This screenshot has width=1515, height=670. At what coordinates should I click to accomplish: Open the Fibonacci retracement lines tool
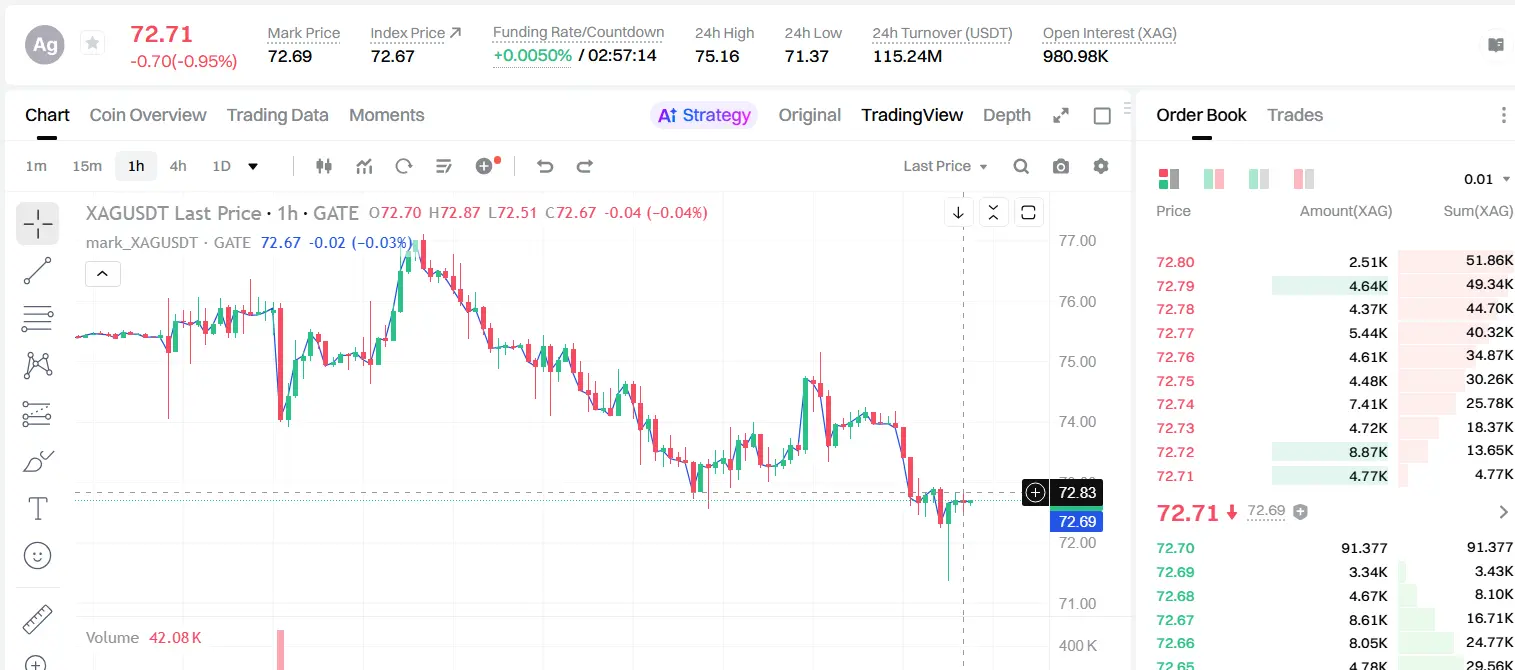pos(37,318)
